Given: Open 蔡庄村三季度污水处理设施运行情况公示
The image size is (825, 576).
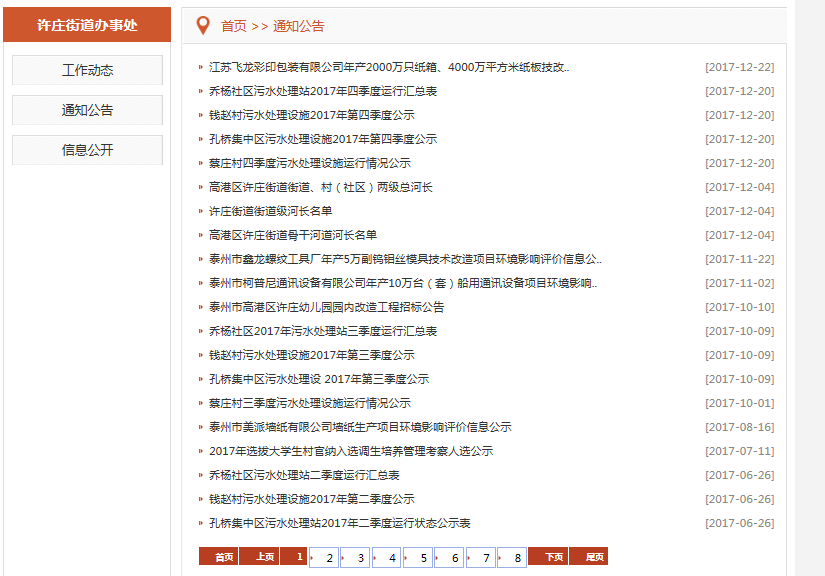Looking at the screenshot, I should [309, 403].
